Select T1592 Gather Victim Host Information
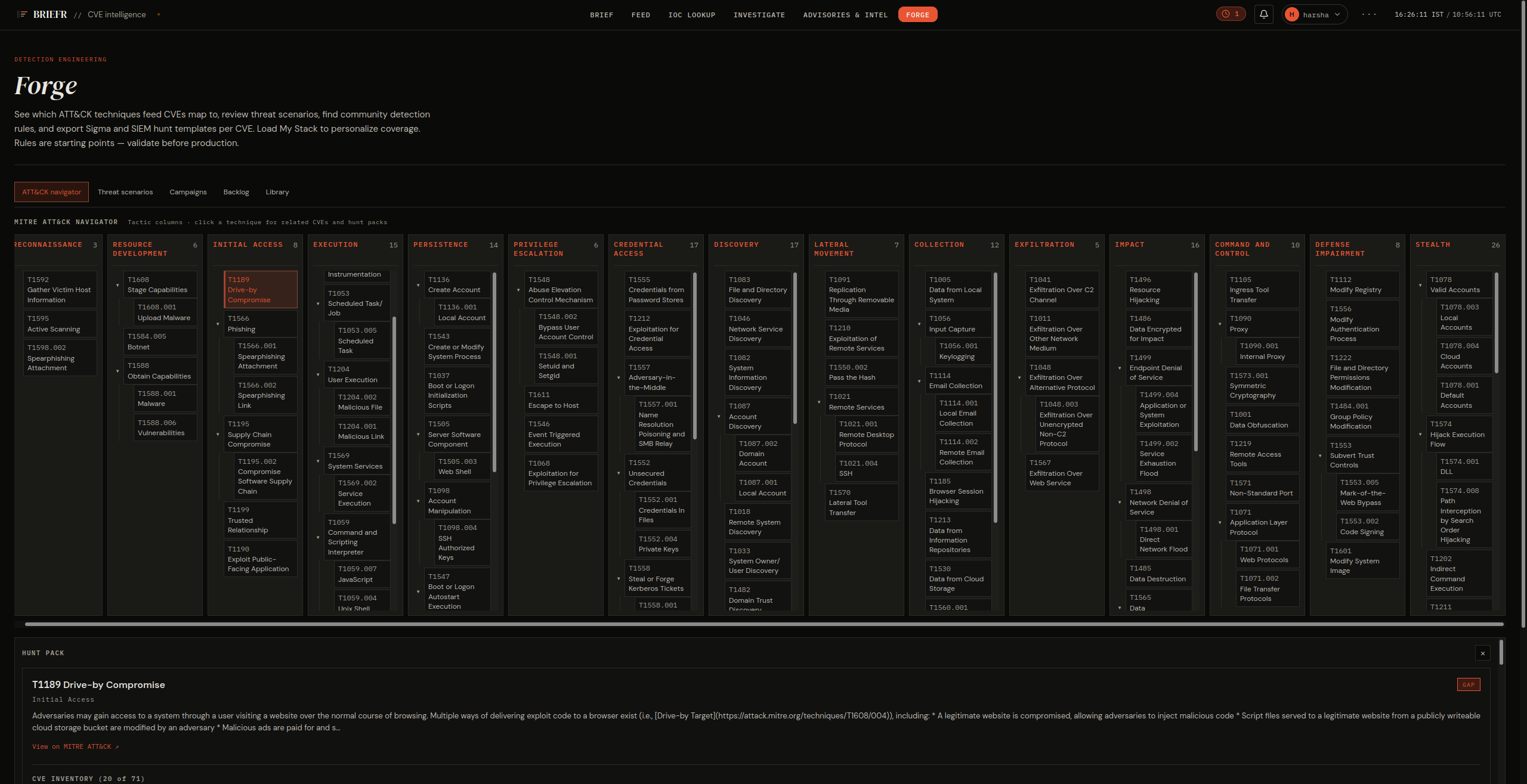The width and height of the screenshot is (1527, 784). [x=60, y=290]
